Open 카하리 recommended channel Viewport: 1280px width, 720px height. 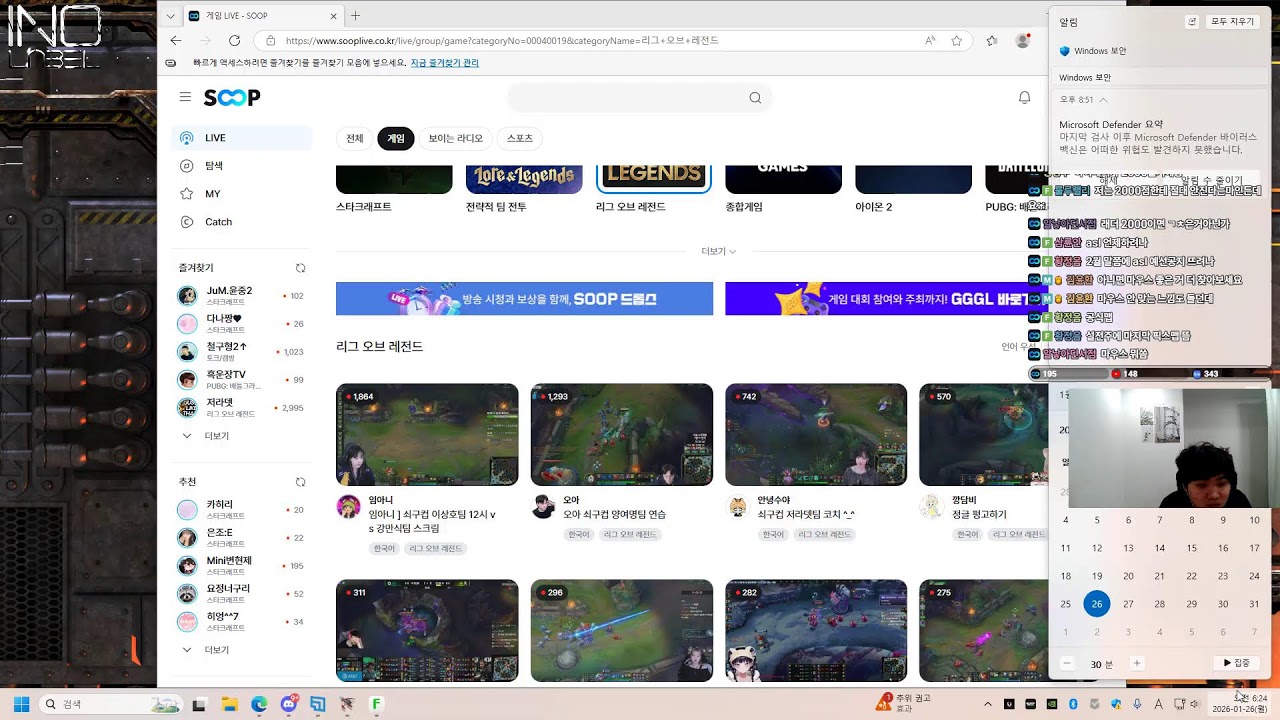point(241,509)
